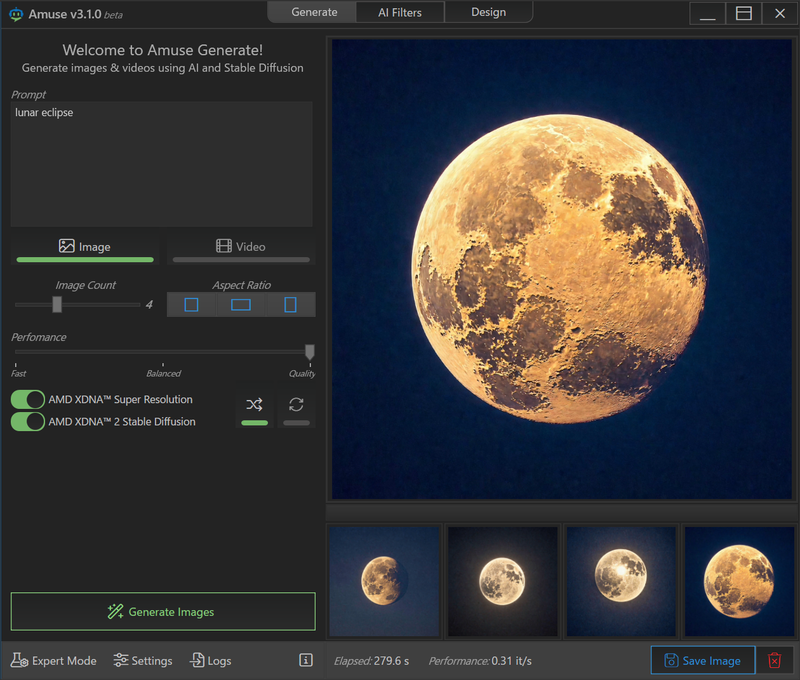Viewport: 800px width, 680px height.
Task: Open the Design tab
Action: 488,12
